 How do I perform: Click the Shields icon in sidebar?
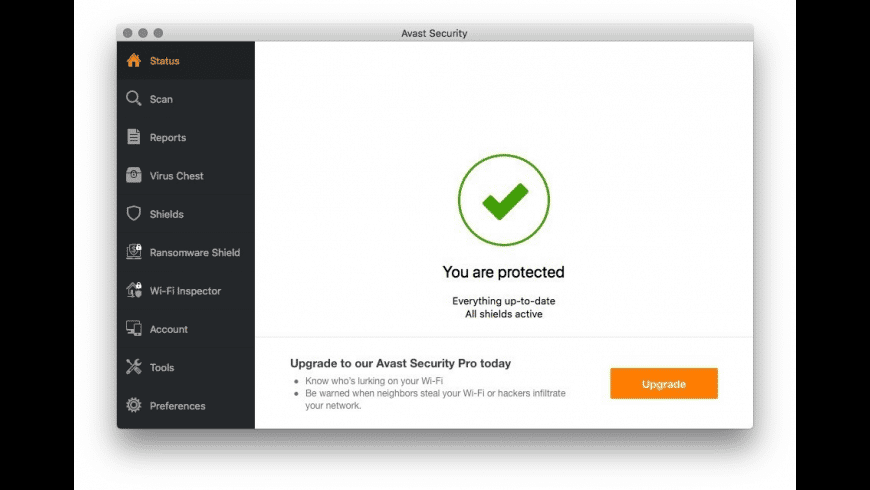133,214
